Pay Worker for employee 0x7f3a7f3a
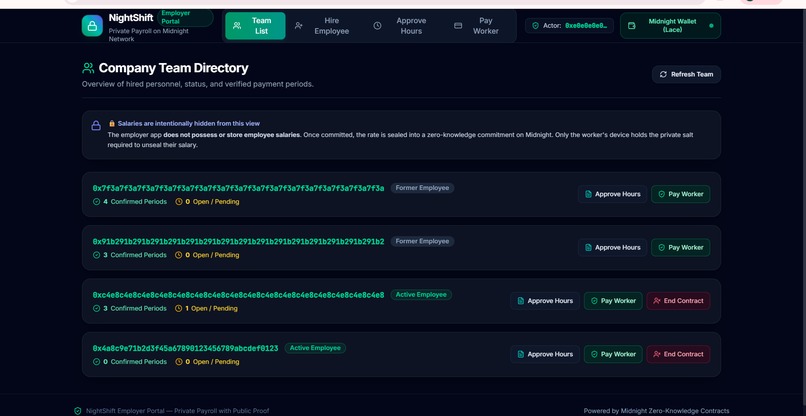This screenshot has width=806, height=416. [681, 194]
